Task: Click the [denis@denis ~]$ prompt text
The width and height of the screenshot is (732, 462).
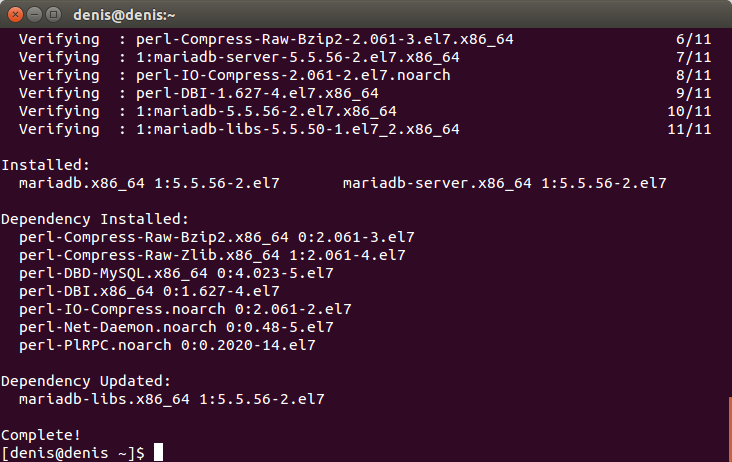Action: tap(73, 453)
